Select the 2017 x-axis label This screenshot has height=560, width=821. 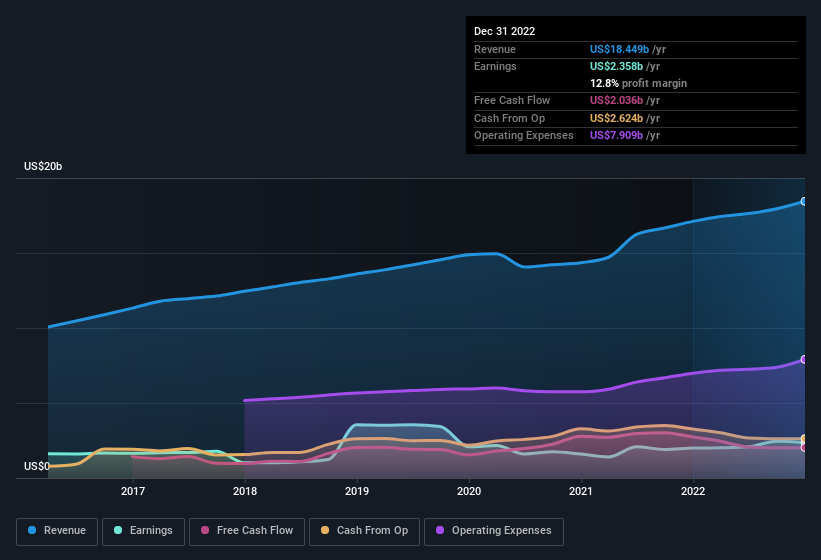tap(133, 491)
